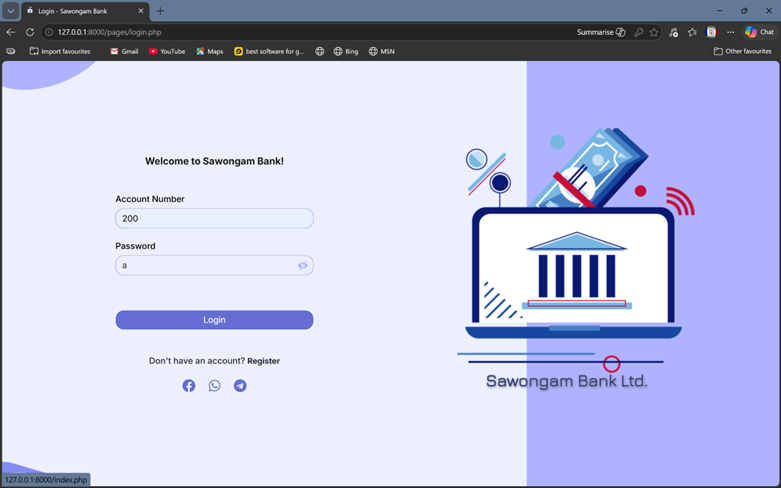Open the Gmail bookmark

pos(124,51)
